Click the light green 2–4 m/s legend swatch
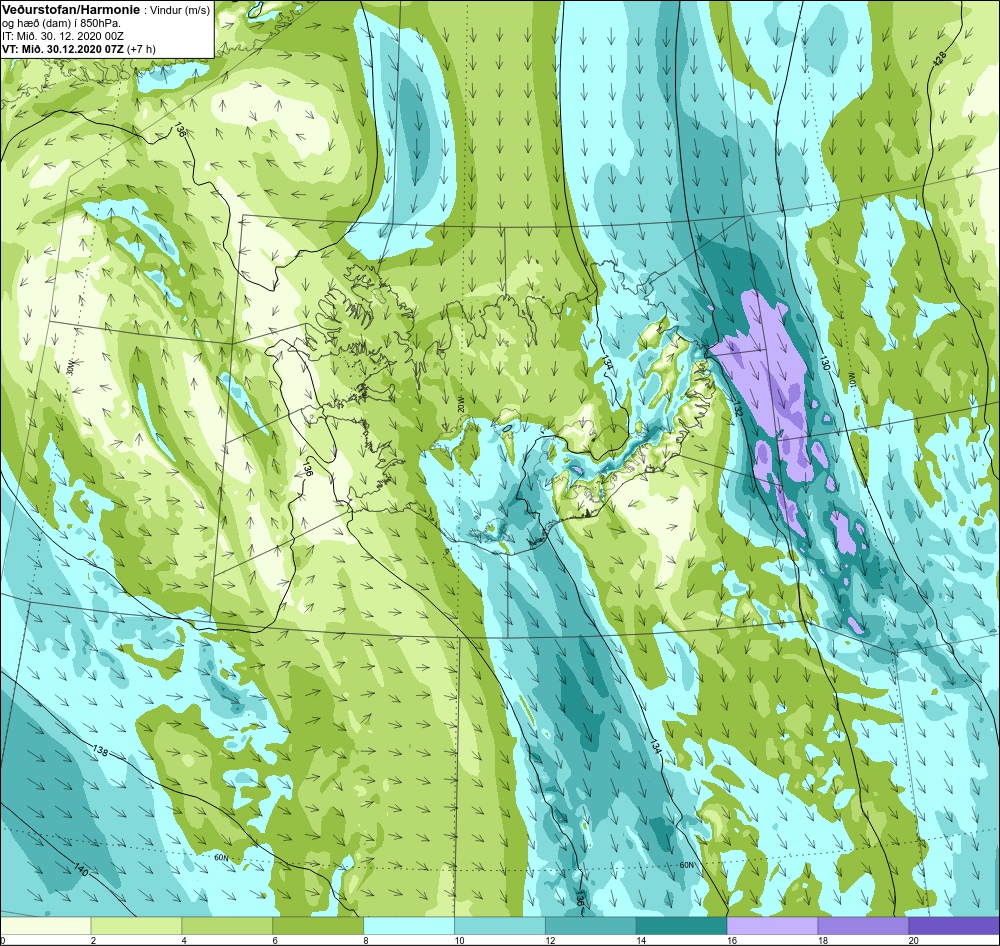The width and height of the screenshot is (1000, 946). pos(136,925)
